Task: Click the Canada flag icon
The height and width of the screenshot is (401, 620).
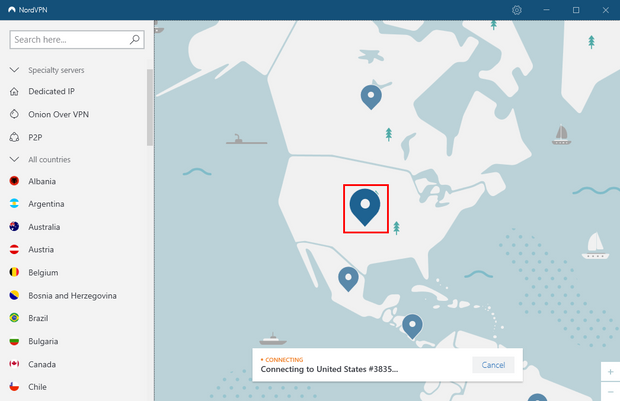Action: [14, 364]
